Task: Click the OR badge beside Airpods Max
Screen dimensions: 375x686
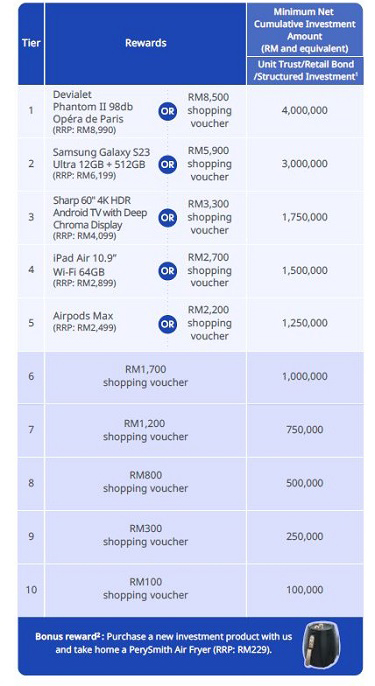Action: point(168,324)
